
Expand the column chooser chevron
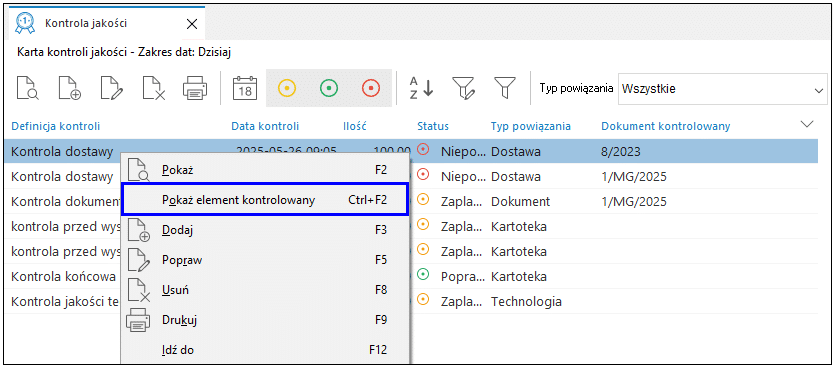click(807, 124)
